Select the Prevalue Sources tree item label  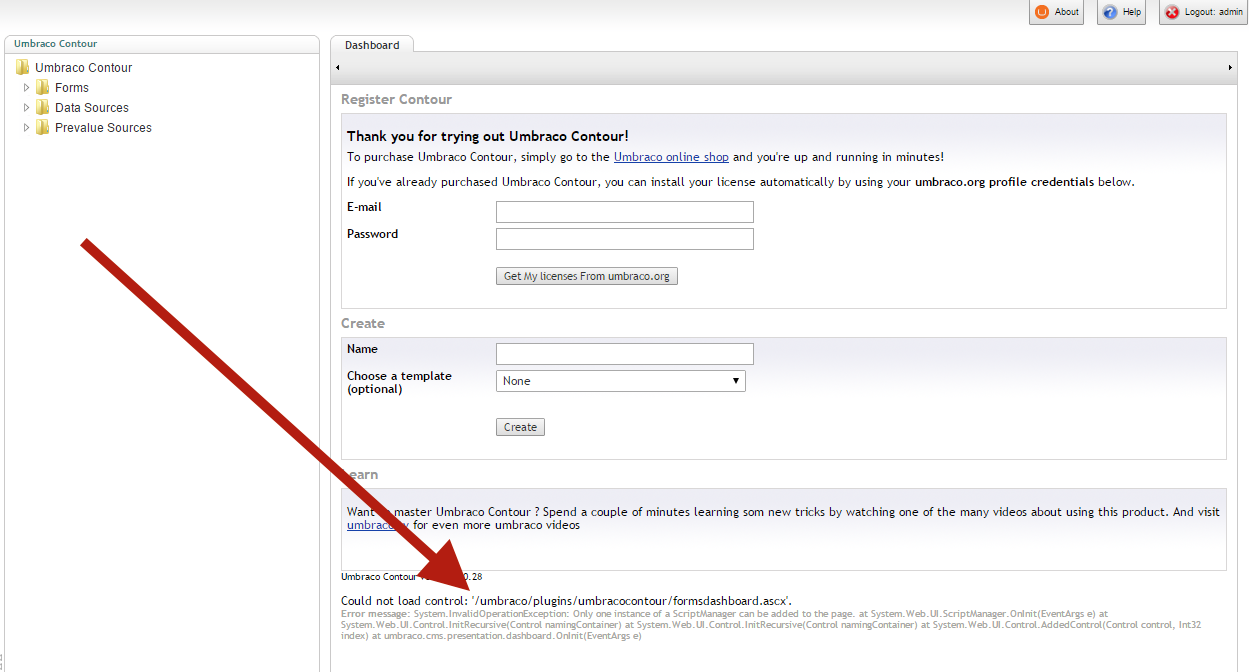click(104, 128)
